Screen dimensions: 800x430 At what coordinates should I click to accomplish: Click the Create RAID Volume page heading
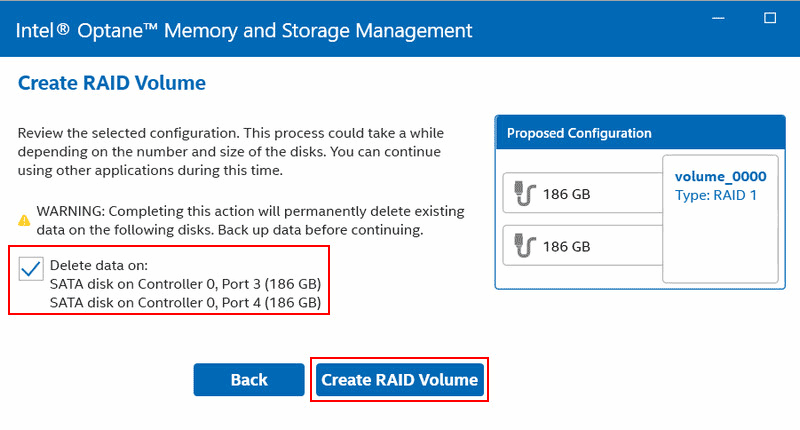(x=112, y=84)
